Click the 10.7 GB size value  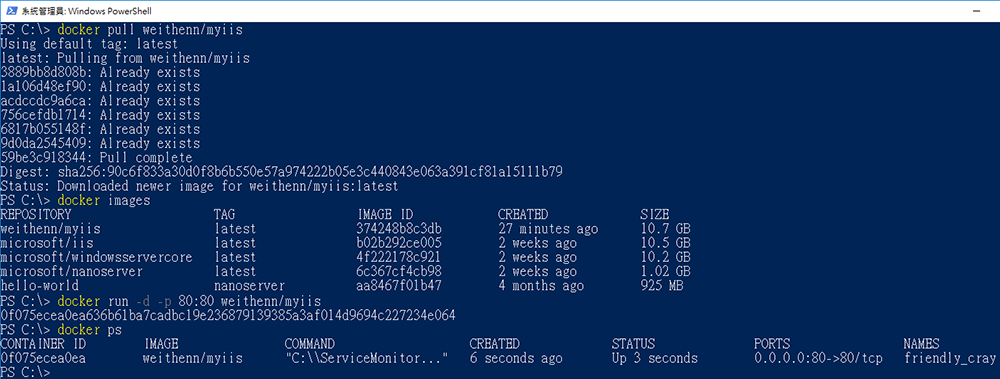click(x=666, y=229)
